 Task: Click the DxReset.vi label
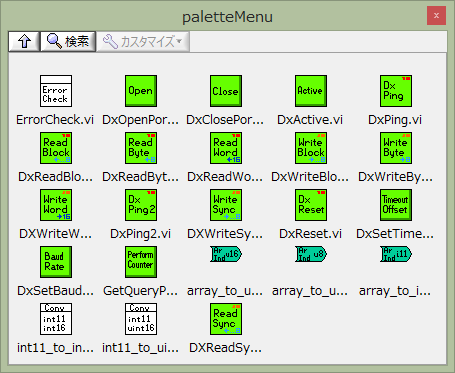(310, 234)
